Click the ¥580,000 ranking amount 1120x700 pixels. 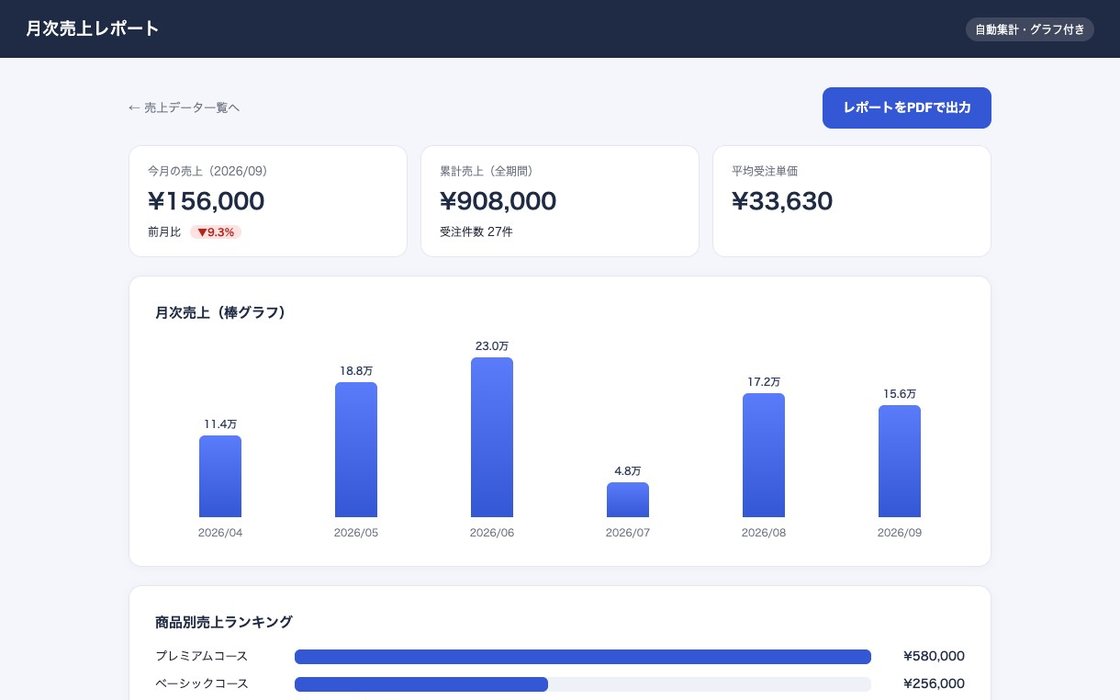pos(934,656)
